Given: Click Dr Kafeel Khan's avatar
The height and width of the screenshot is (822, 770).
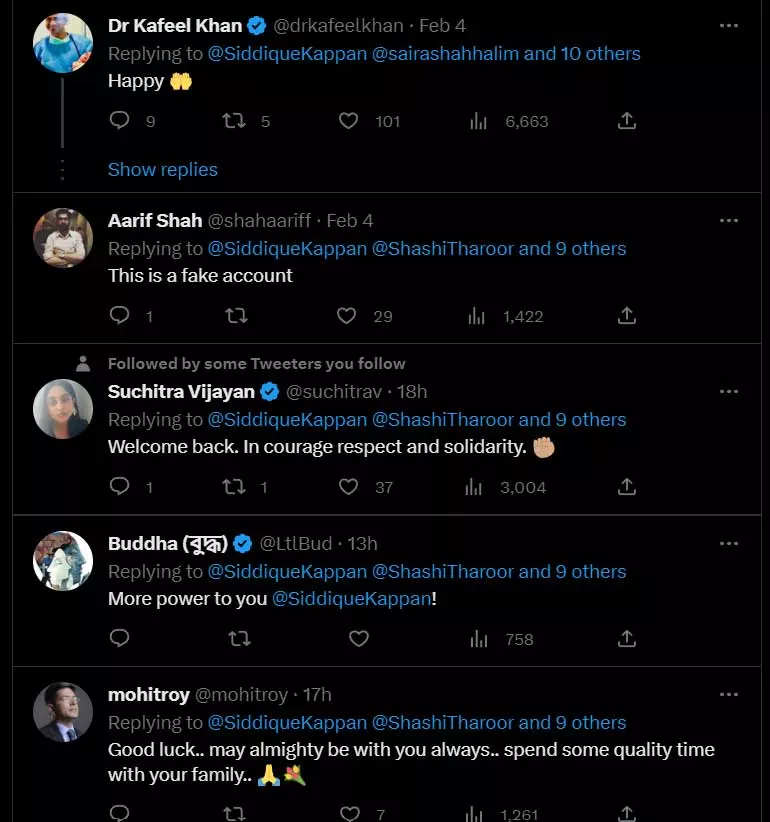Looking at the screenshot, I should click(x=63, y=43).
